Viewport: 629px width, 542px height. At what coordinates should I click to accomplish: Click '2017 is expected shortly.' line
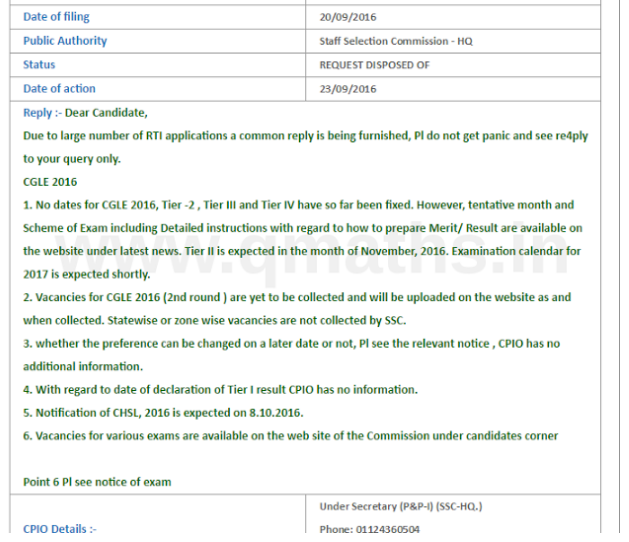(x=87, y=274)
